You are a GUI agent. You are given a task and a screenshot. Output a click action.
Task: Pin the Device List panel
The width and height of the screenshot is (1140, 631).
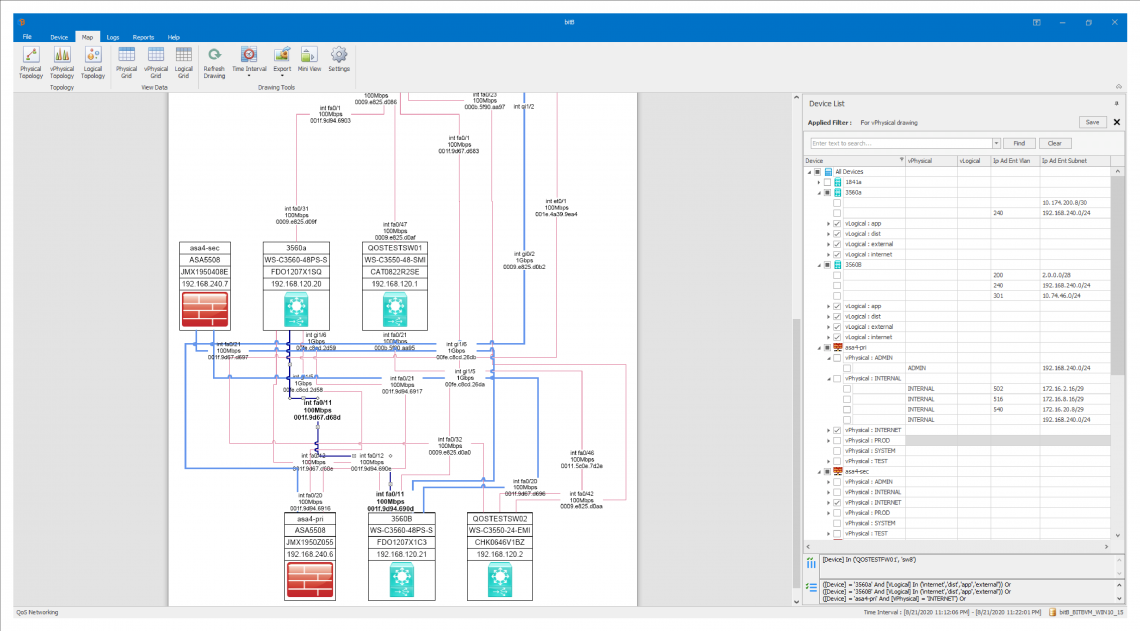(x=1117, y=103)
